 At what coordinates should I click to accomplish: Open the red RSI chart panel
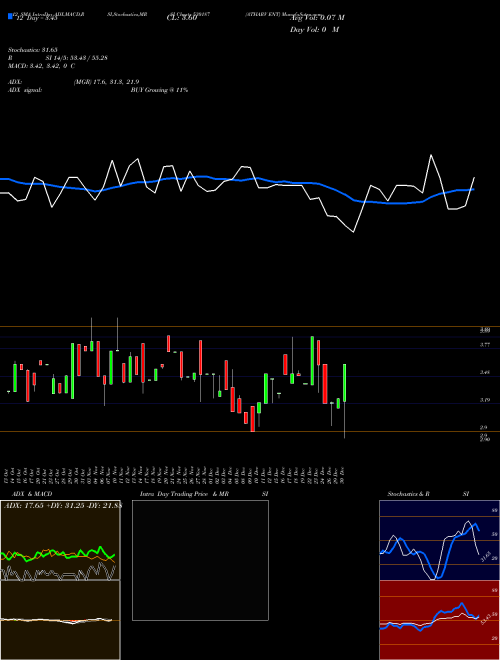[439, 620]
